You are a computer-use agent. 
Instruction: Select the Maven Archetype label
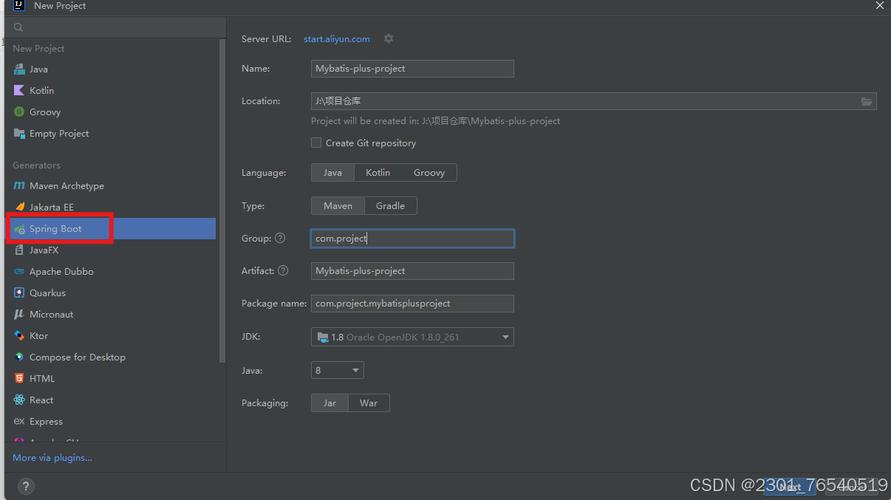point(66,186)
